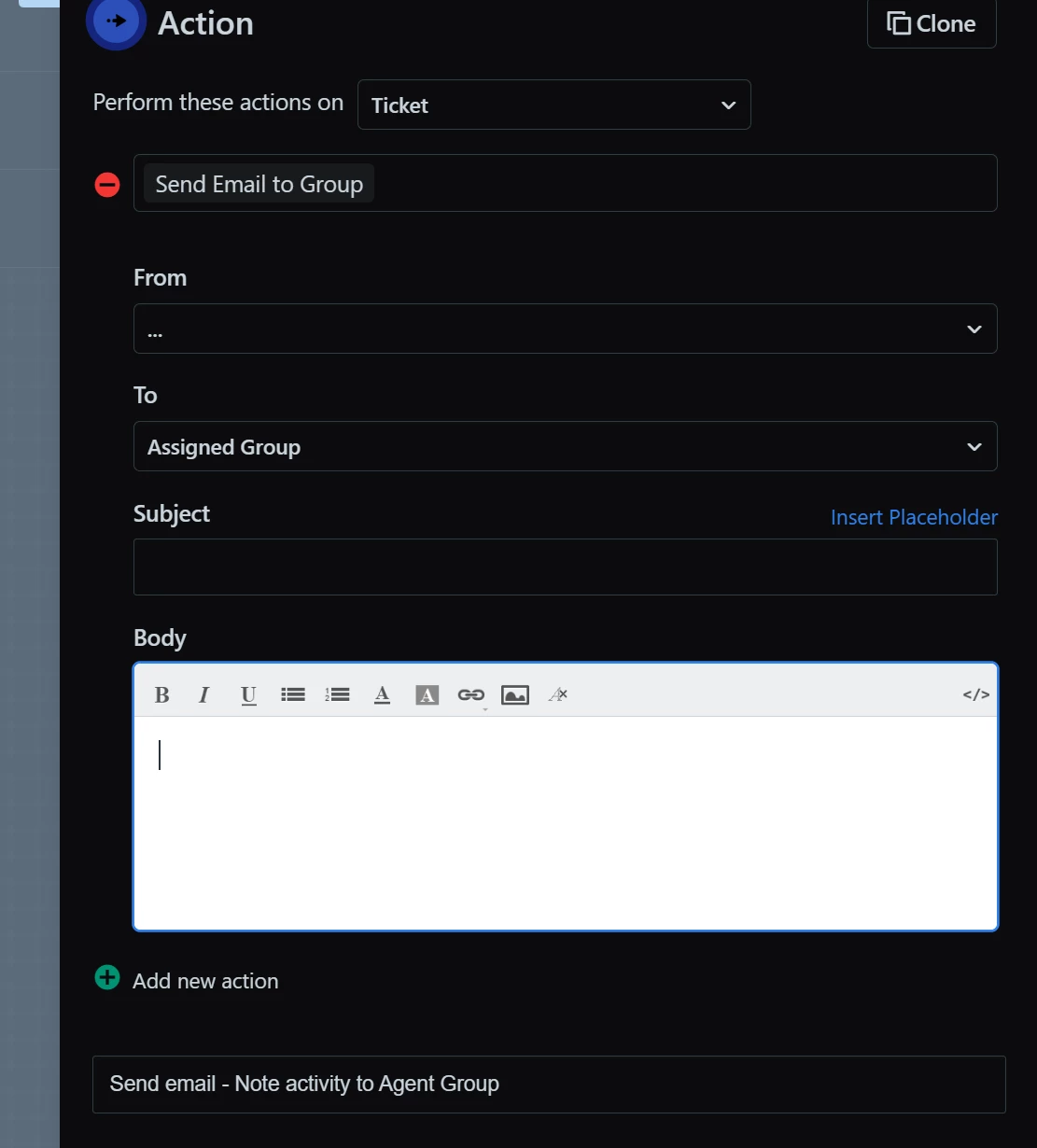
Task: Click the Body label
Action: [161, 637]
